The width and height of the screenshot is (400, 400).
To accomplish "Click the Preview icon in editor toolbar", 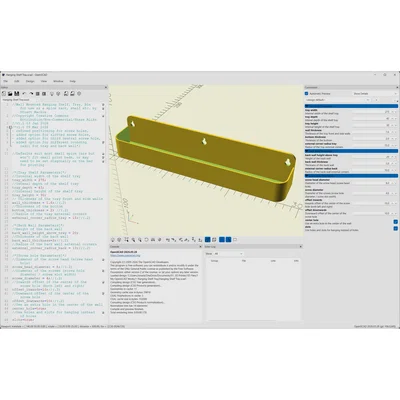I will (x=52, y=94).
